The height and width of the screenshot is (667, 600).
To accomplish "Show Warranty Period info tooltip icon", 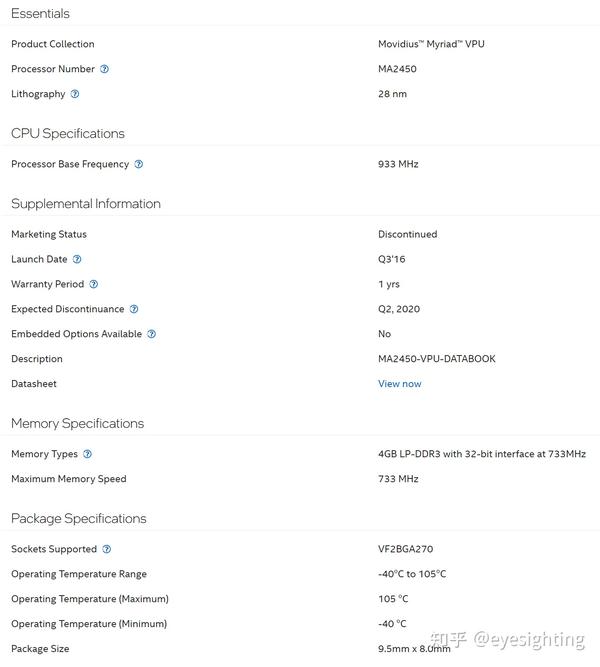I will pos(94,284).
